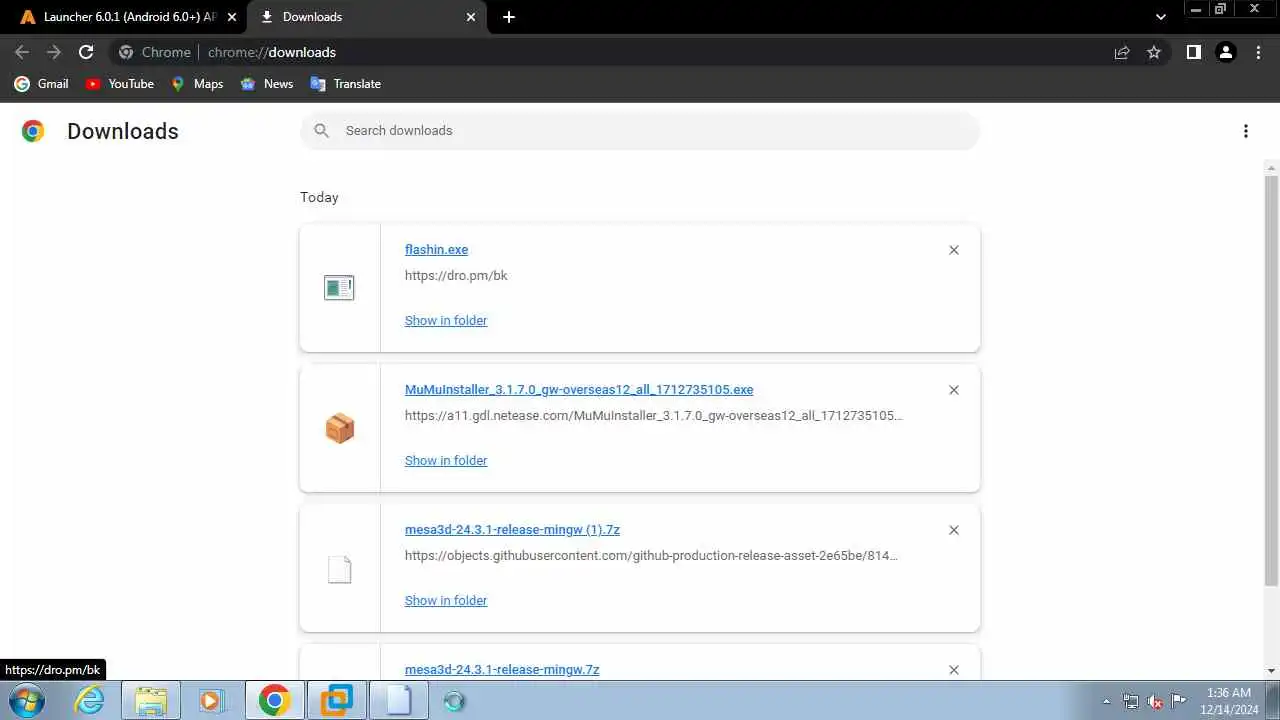Go back in Chrome
The height and width of the screenshot is (720, 1280).
(x=22, y=52)
